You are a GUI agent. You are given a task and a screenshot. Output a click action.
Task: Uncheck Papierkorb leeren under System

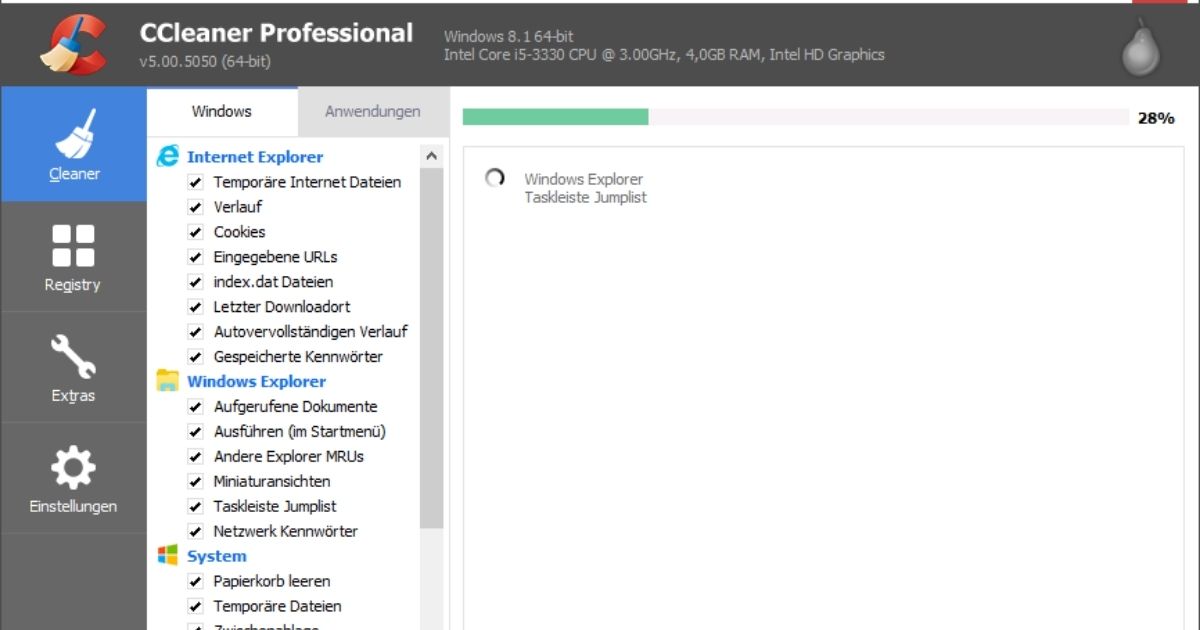(196, 581)
